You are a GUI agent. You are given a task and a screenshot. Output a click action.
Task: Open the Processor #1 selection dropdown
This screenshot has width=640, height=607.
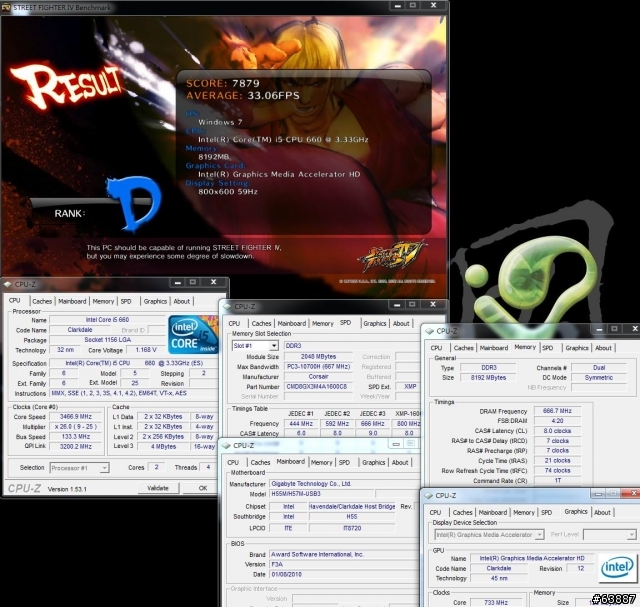click(104, 468)
